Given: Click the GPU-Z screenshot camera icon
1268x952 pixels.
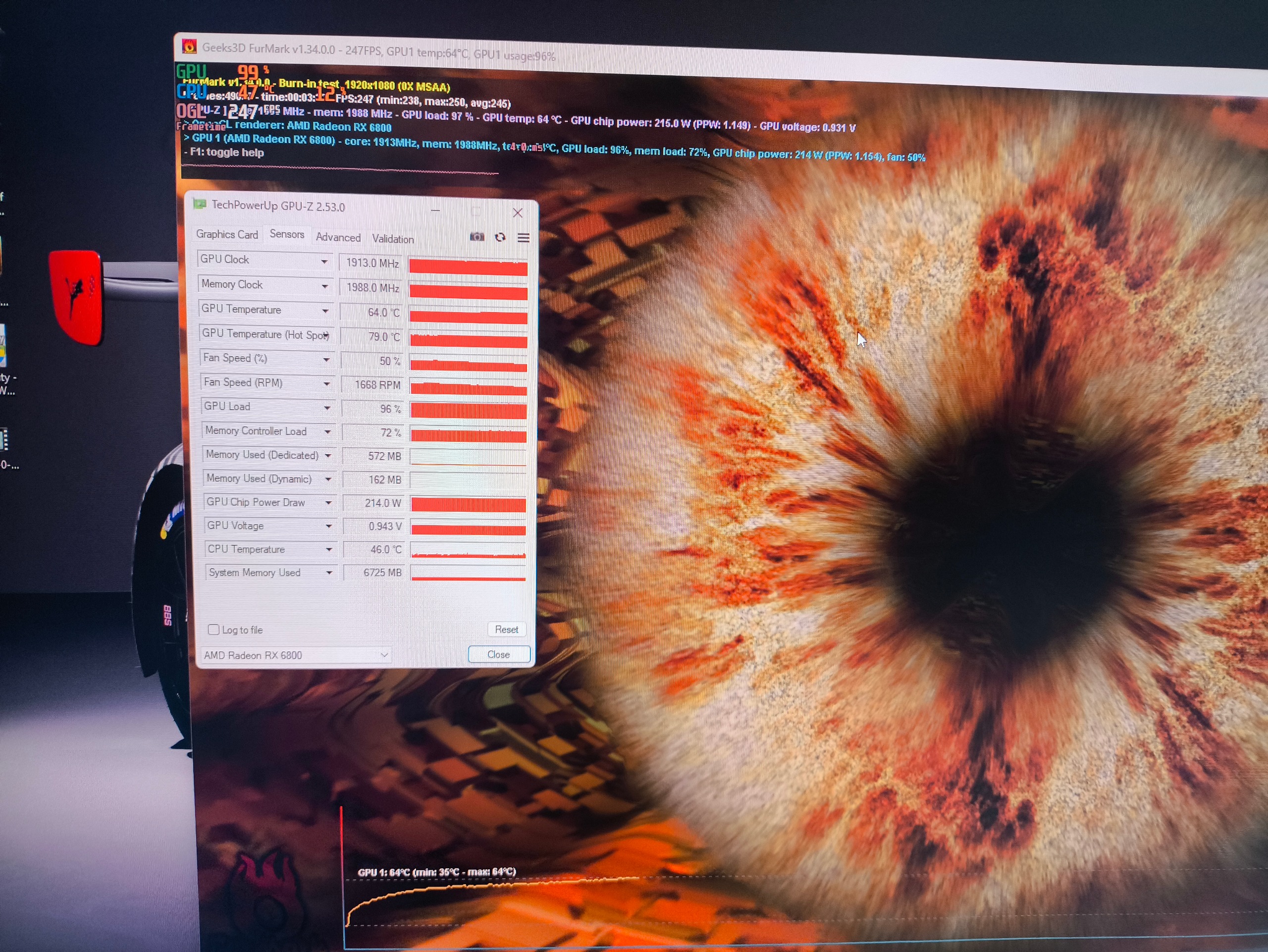Looking at the screenshot, I should [x=477, y=237].
